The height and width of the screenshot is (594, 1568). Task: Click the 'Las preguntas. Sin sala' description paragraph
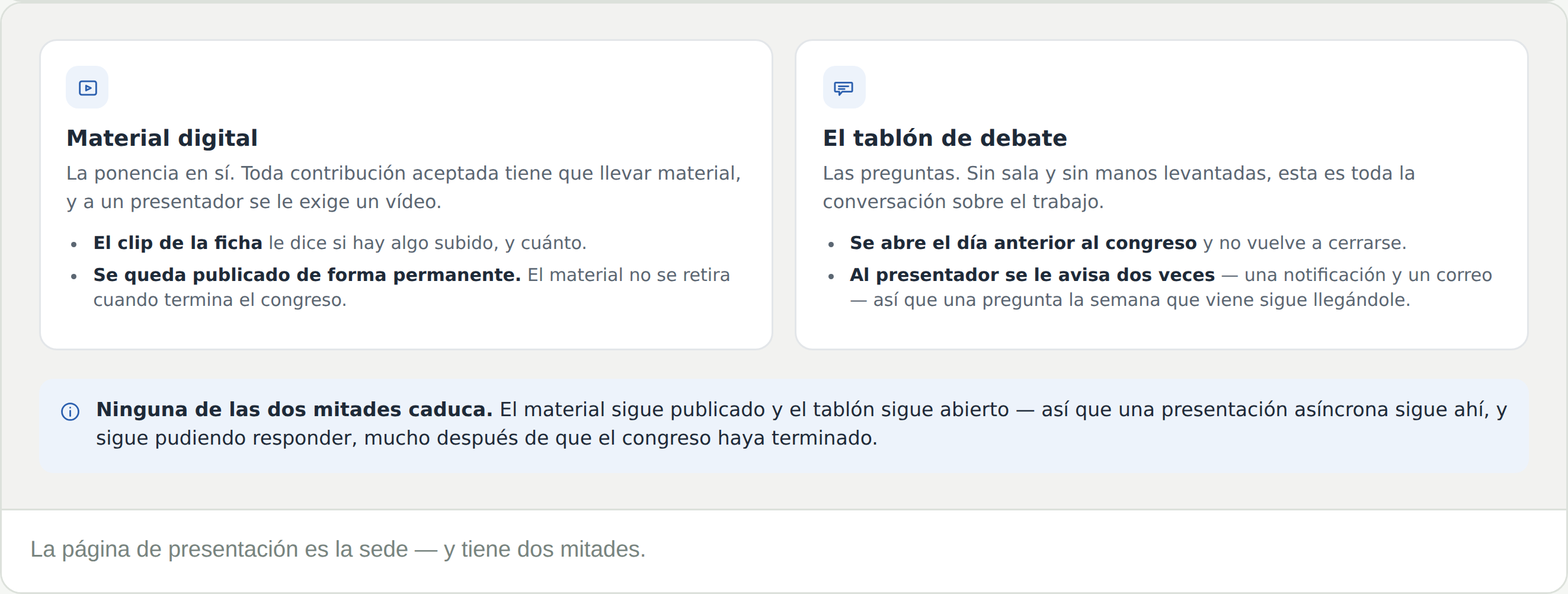tap(1119, 187)
